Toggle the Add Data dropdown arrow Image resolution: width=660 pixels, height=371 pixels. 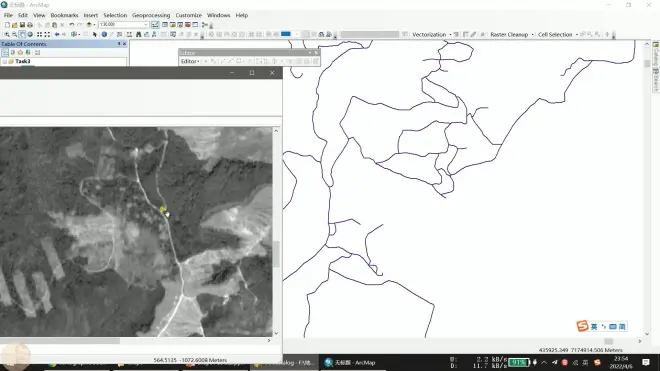[x=94, y=25]
